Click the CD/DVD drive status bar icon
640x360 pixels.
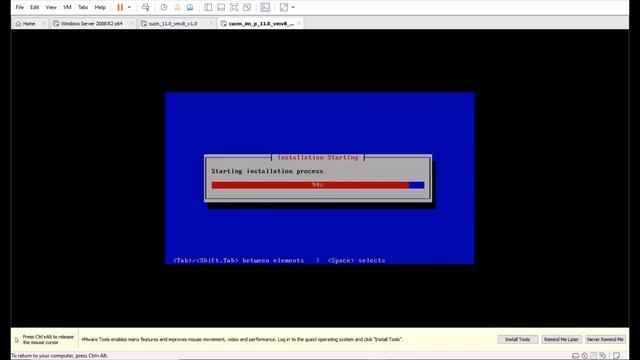point(584,356)
